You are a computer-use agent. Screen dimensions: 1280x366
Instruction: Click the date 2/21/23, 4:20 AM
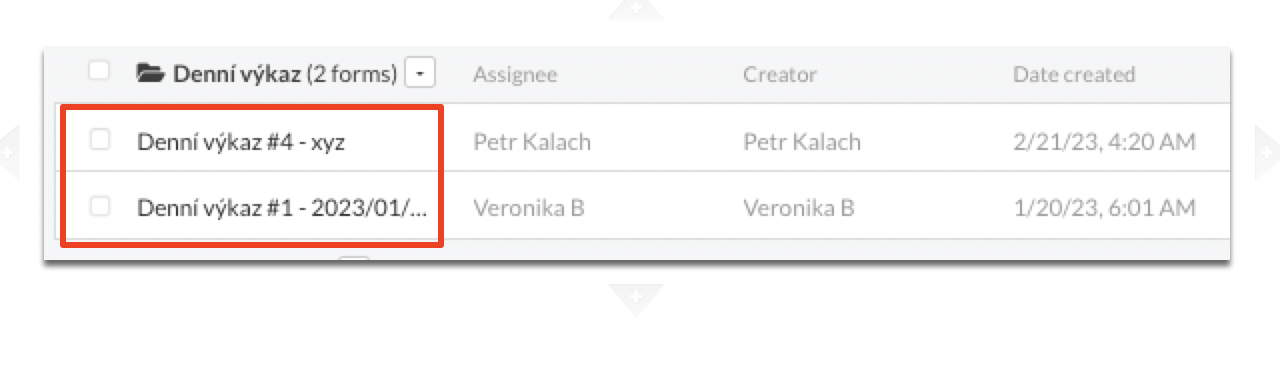[1104, 142]
